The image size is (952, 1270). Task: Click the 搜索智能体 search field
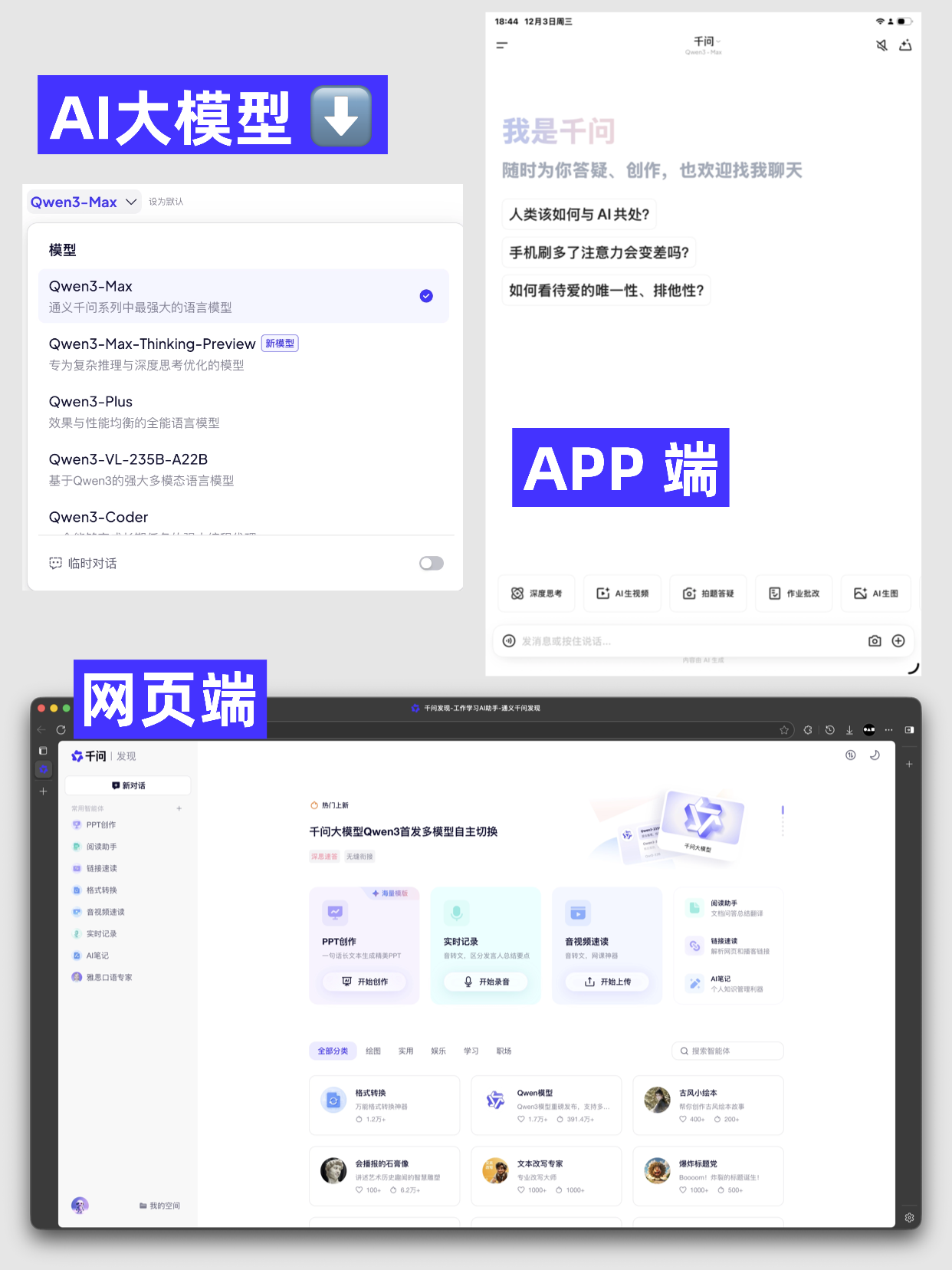point(728,1051)
